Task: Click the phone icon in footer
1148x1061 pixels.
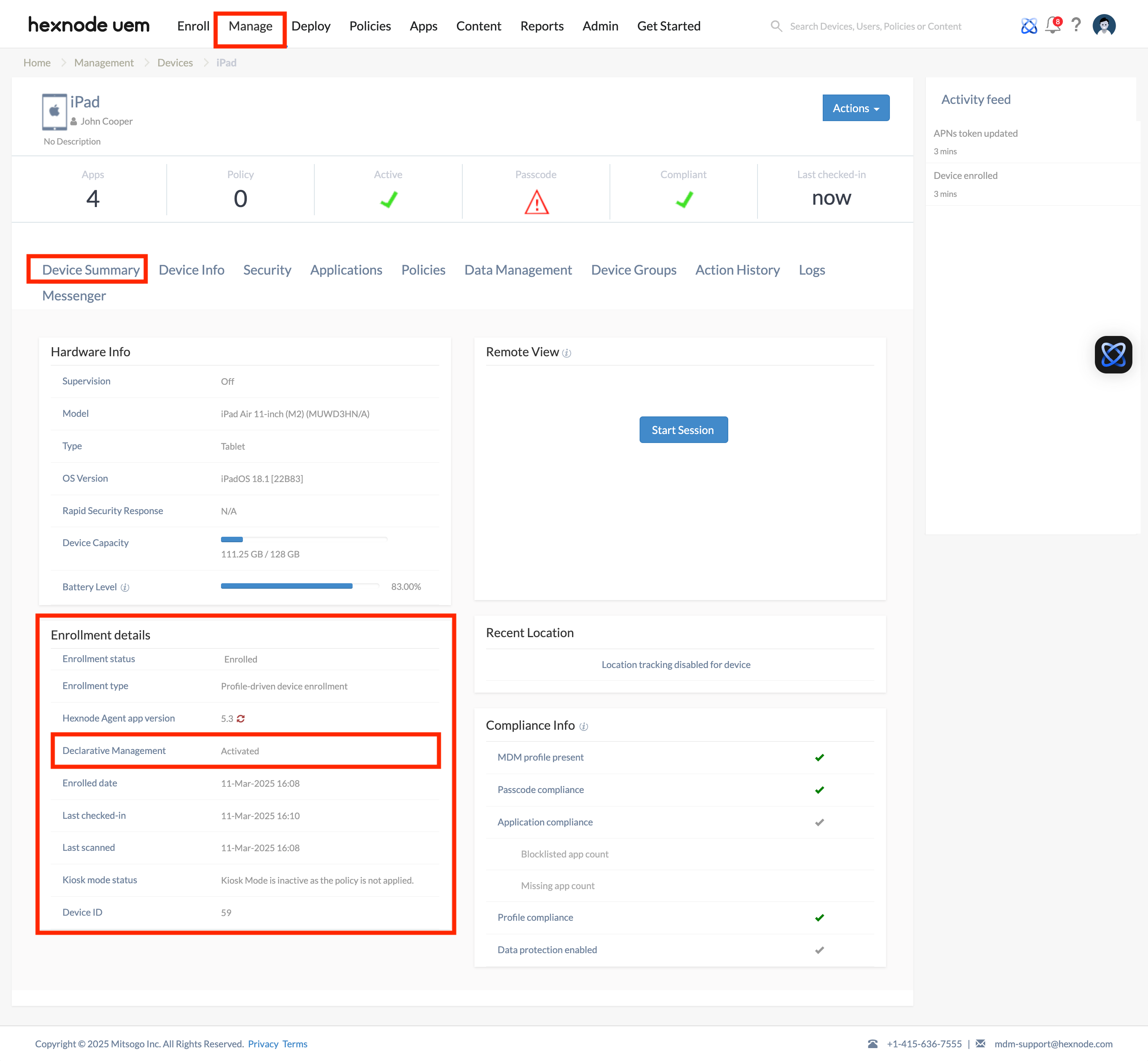Action: pyautogui.click(x=872, y=1044)
